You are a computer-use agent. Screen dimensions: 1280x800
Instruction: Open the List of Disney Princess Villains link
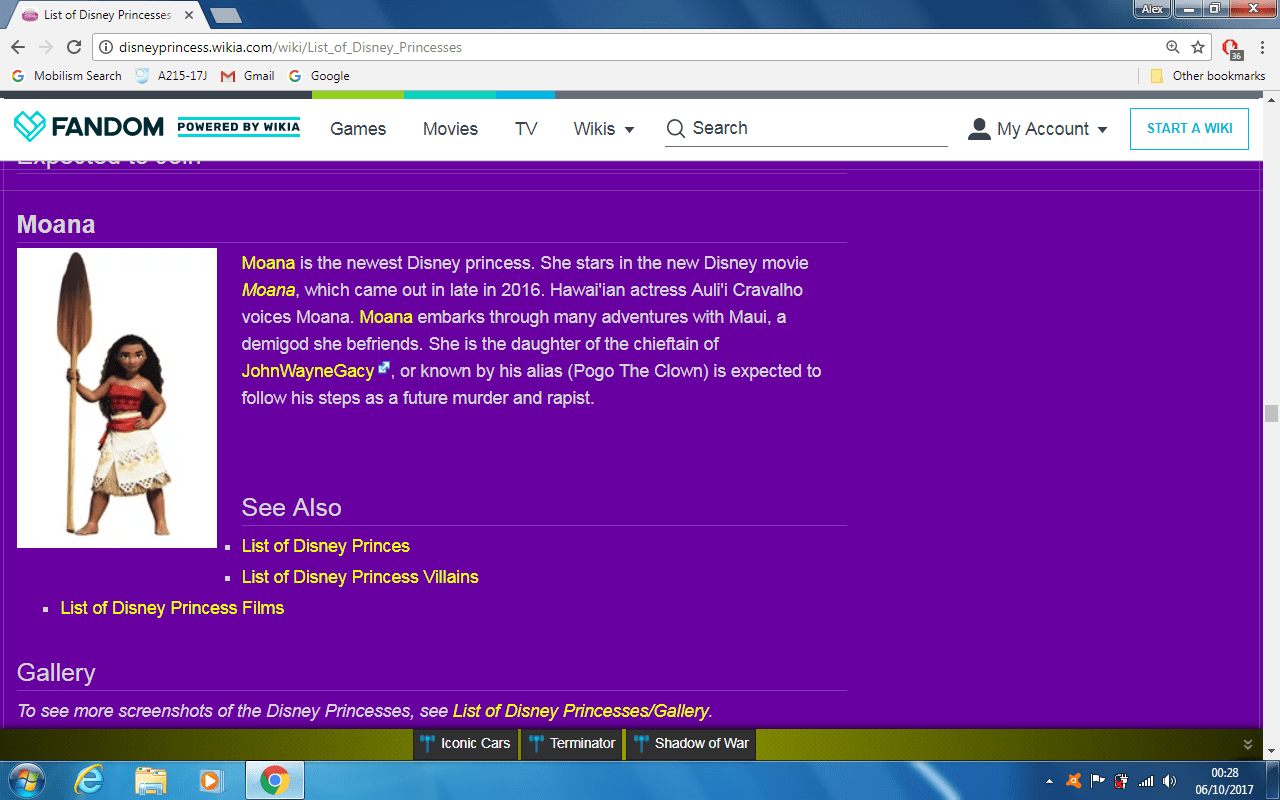[x=360, y=577]
